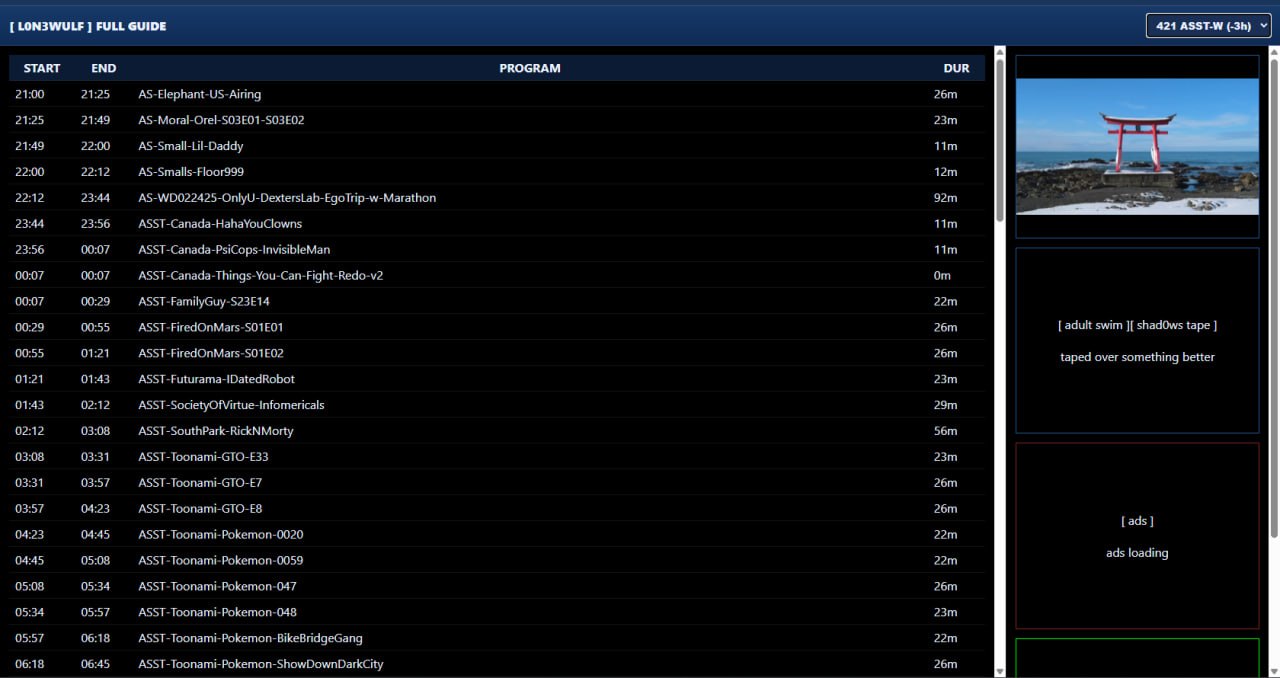
Task: Click the ads loading panel
Action: pos(1137,536)
